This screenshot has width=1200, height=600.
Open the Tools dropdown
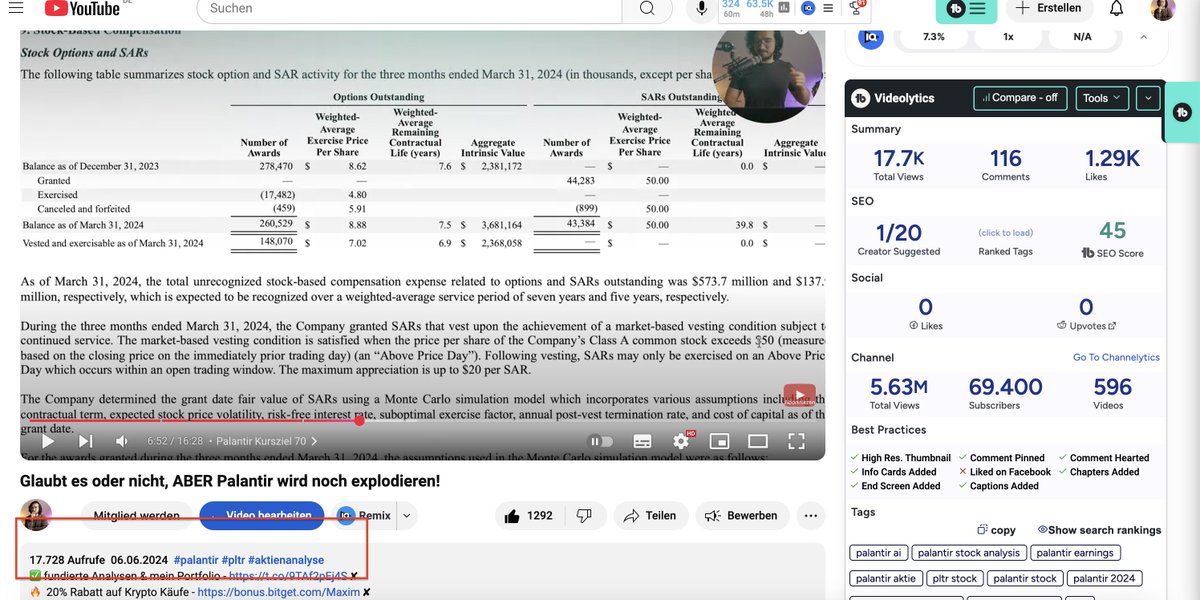click(1102, 98)
